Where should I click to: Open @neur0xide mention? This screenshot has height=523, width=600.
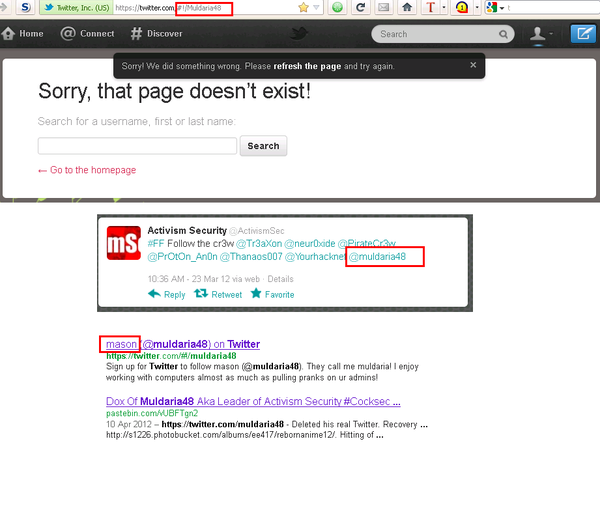[x=310, y=244]
